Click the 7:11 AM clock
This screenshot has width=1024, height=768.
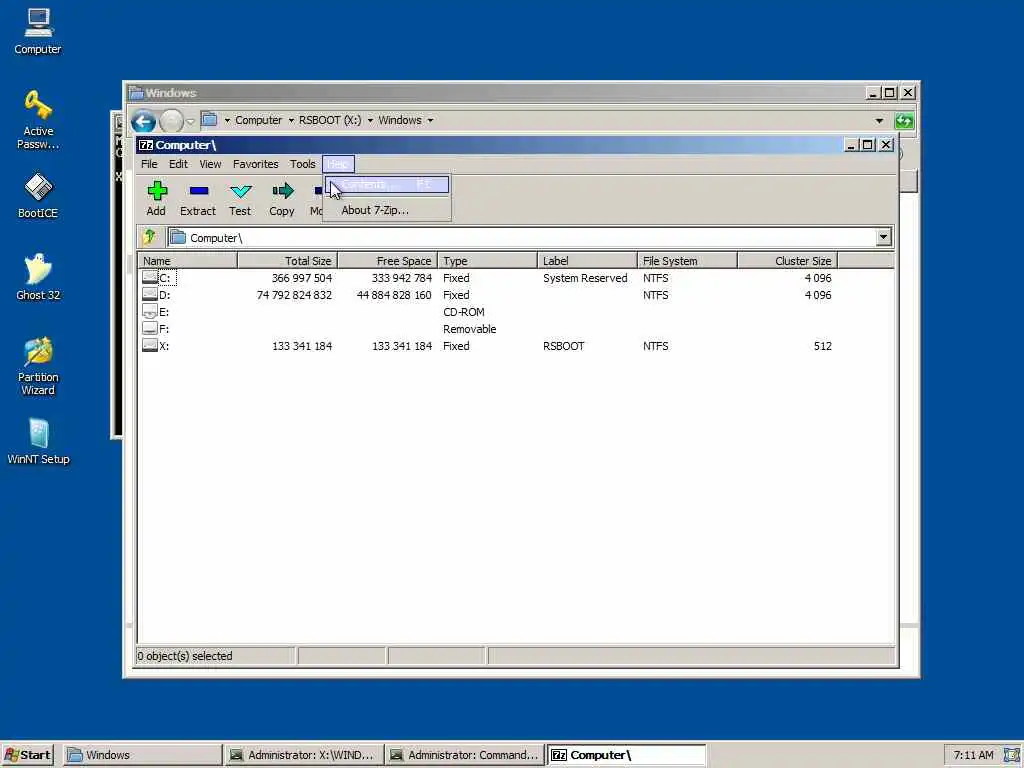click(973, 755)
